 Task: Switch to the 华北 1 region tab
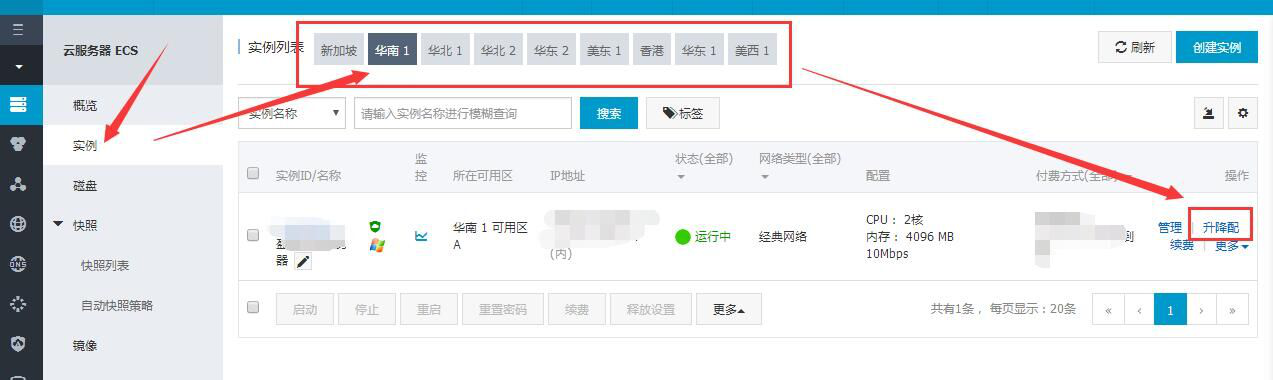tap(445, 50)
